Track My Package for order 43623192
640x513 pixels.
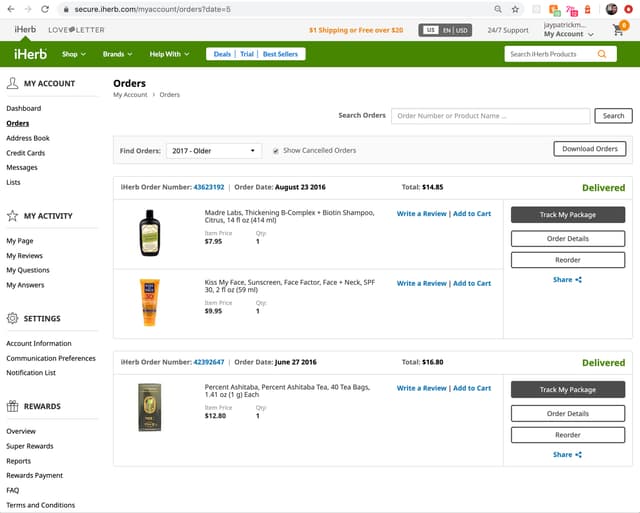pos(568,215)
